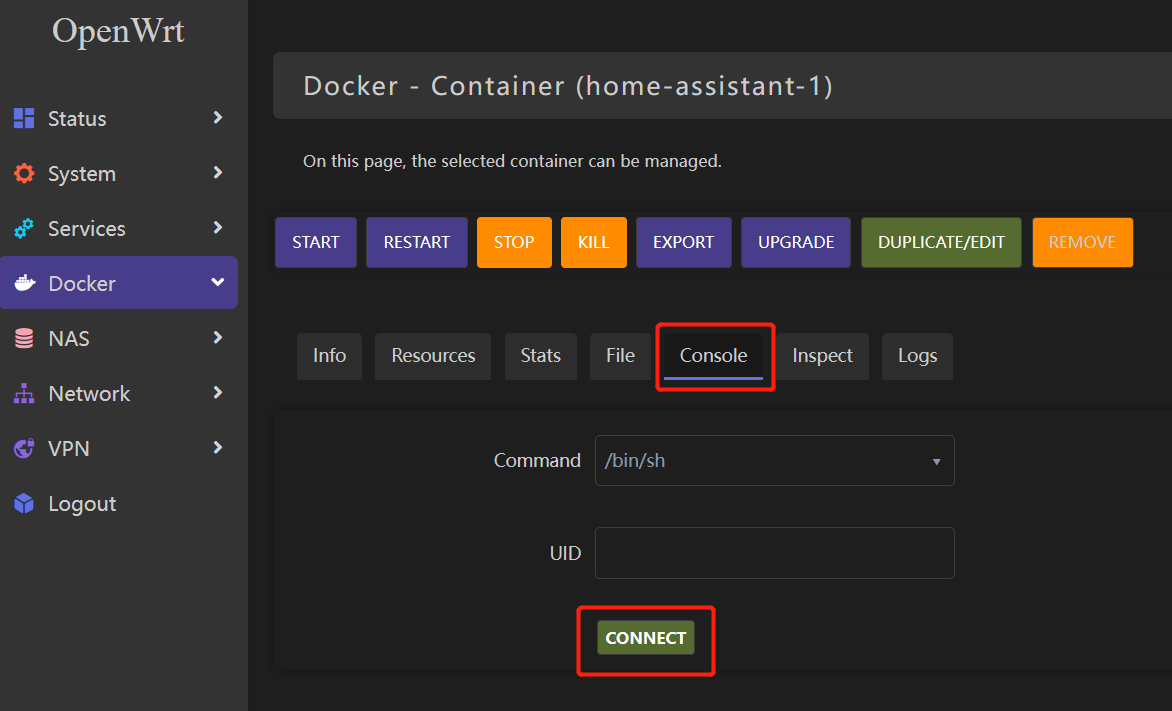
Task: Click the NAS database icon
Action: [24, 339]
